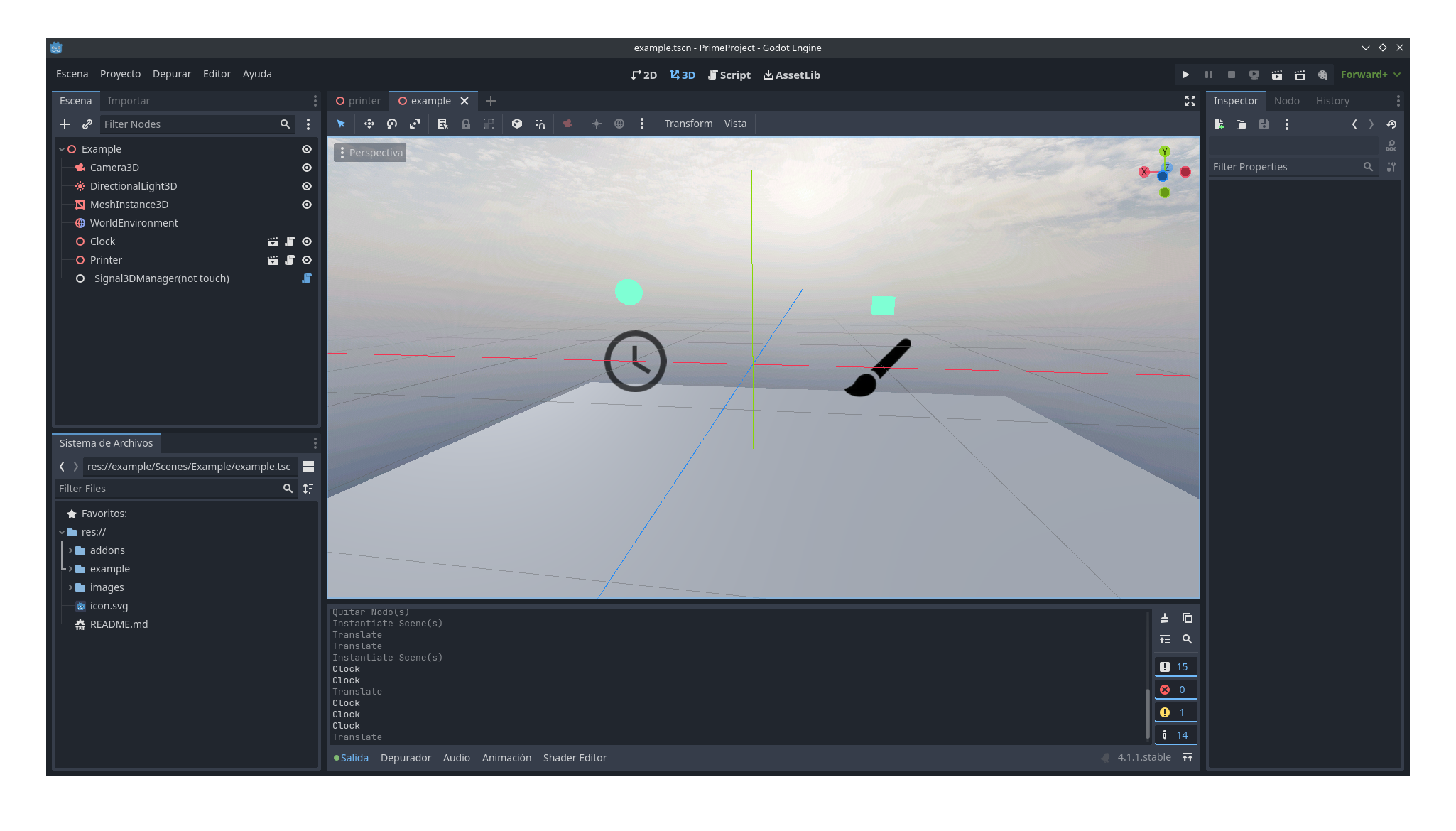
Task: Click the Perspectiva viewport button
Action: 370,153
